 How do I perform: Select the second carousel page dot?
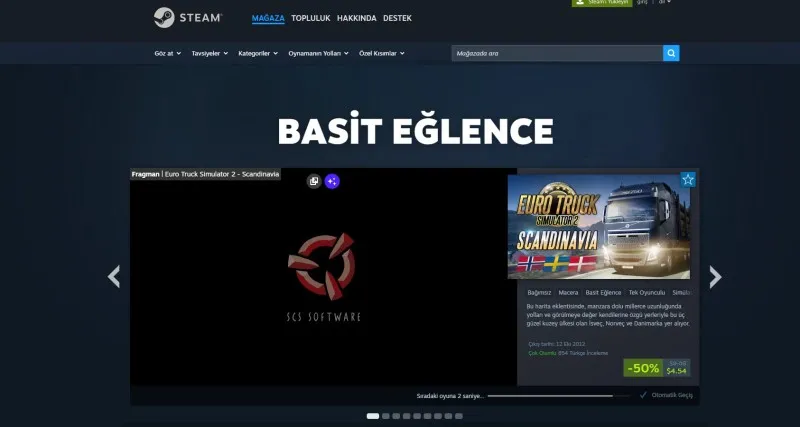click(386, 416)
